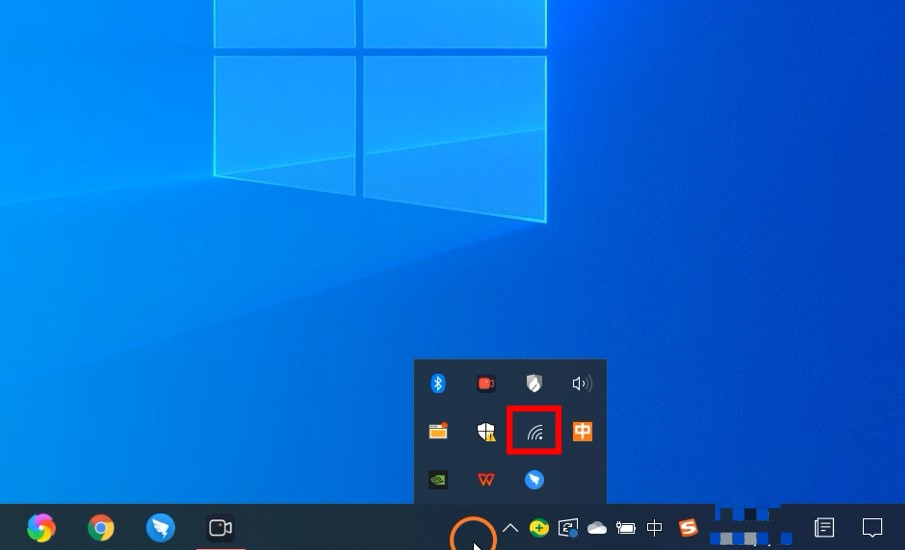Image resolution: width=905 pixels, height=550 pixels.
Task: Launch Google Chrome from taskbar
Action: coord(101,527)
